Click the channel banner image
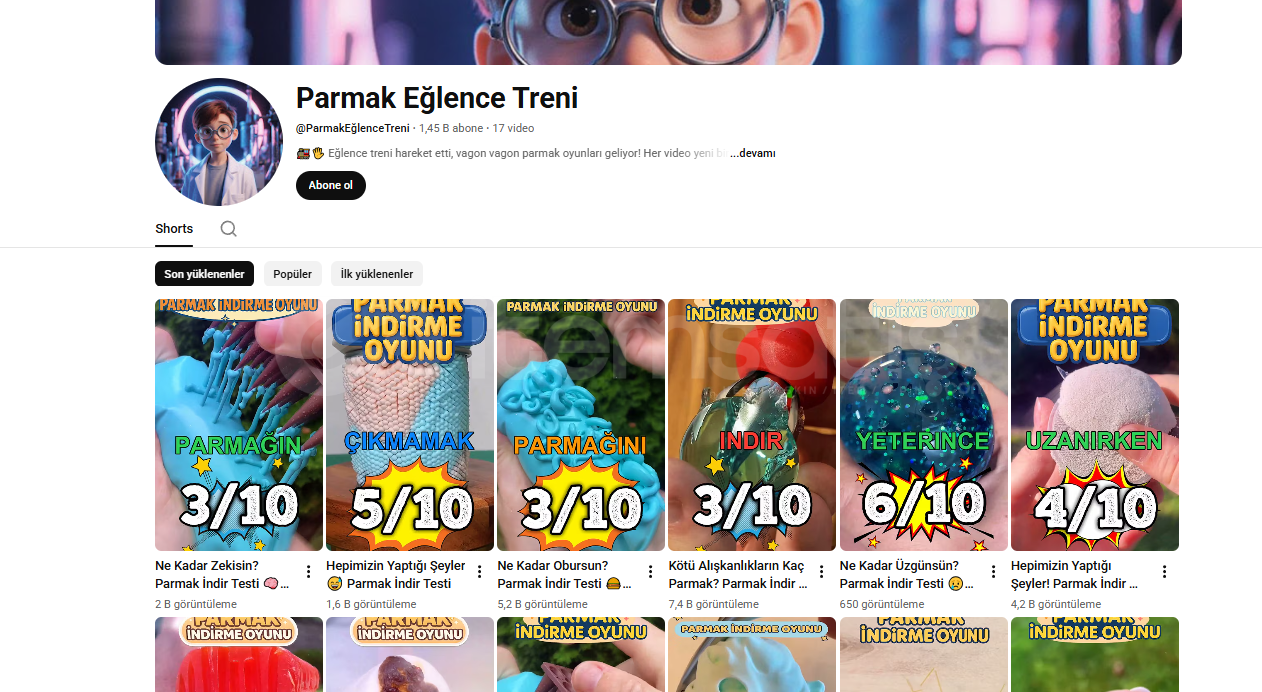The height and width of the screenshot is (692, 1262). pyautogui.click(x=668, y=32)
